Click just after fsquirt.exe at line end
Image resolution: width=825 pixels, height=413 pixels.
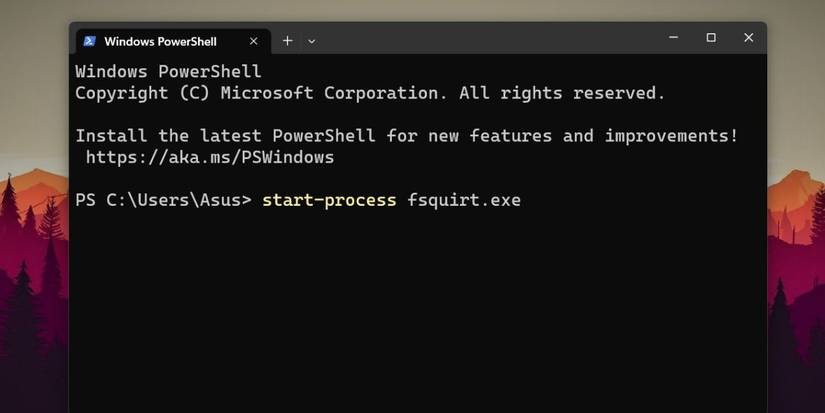pos(527,200)
